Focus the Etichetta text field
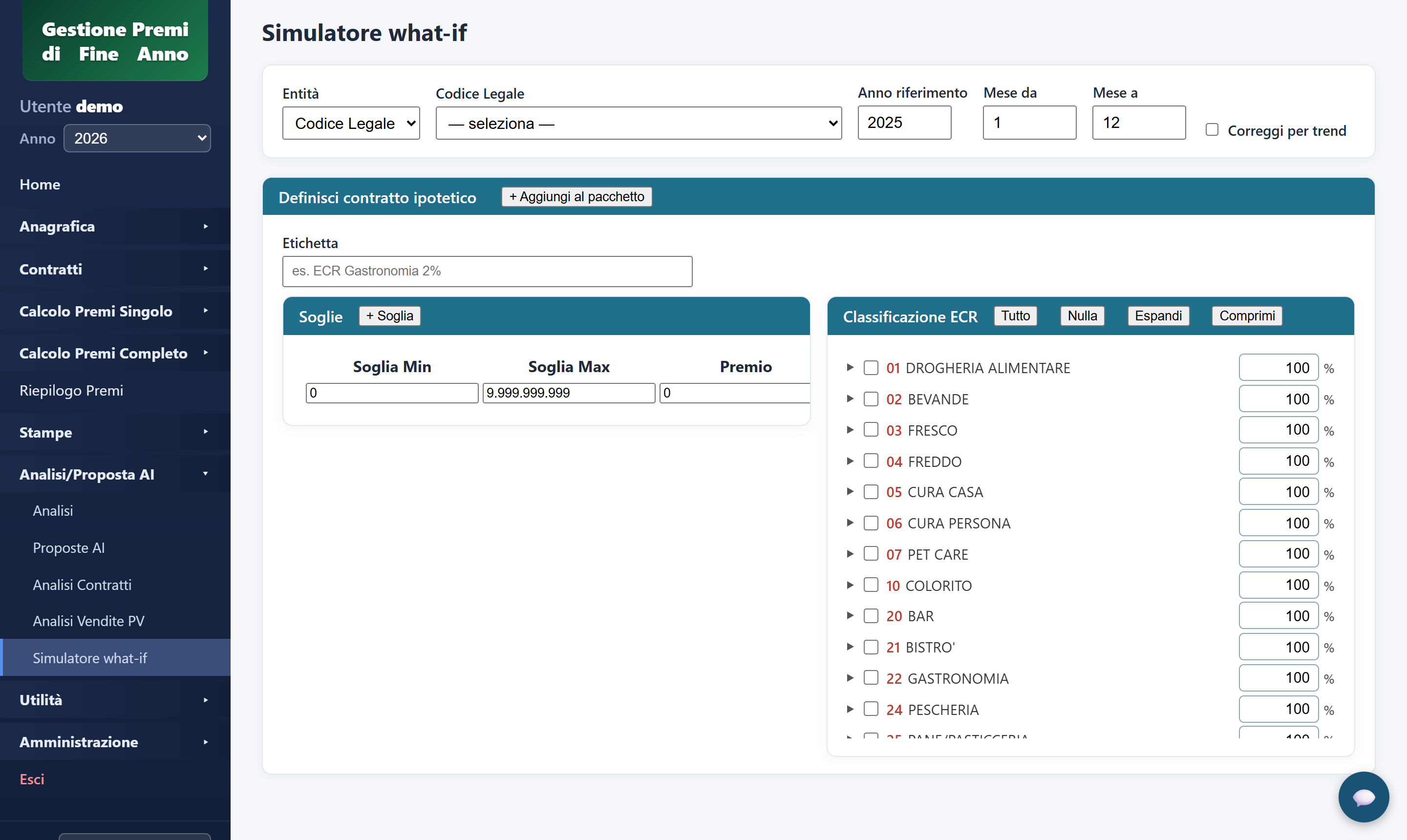 487,271
